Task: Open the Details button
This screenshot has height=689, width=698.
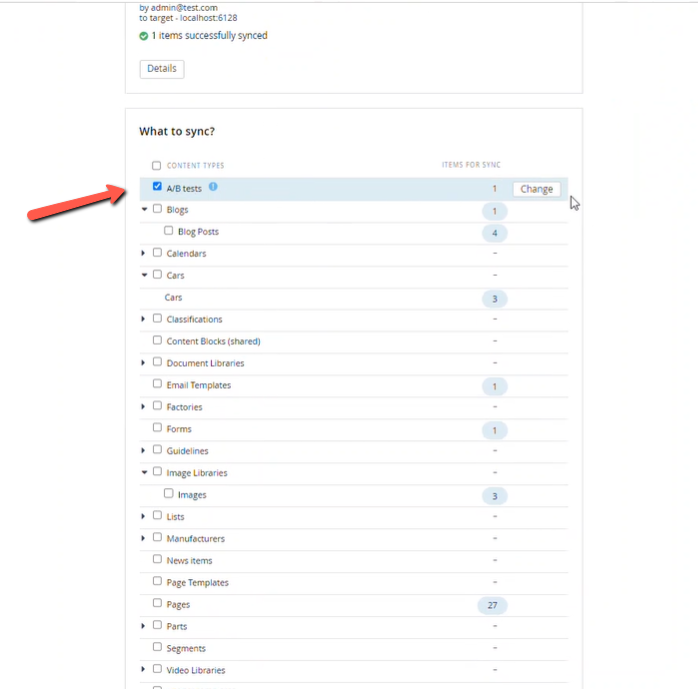Action: tap(162, 69)
